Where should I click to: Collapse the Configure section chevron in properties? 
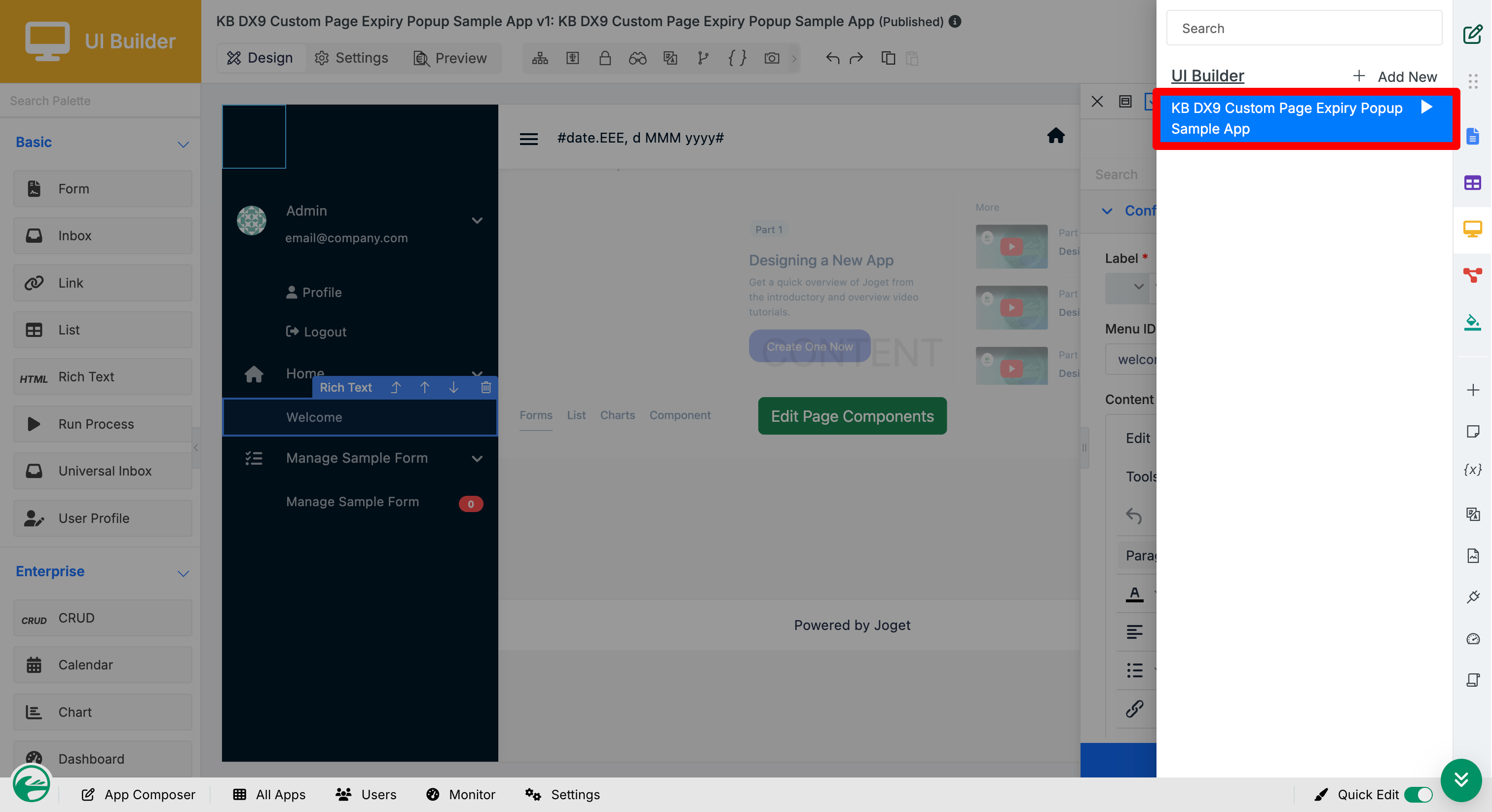[x=1106, y=211]
